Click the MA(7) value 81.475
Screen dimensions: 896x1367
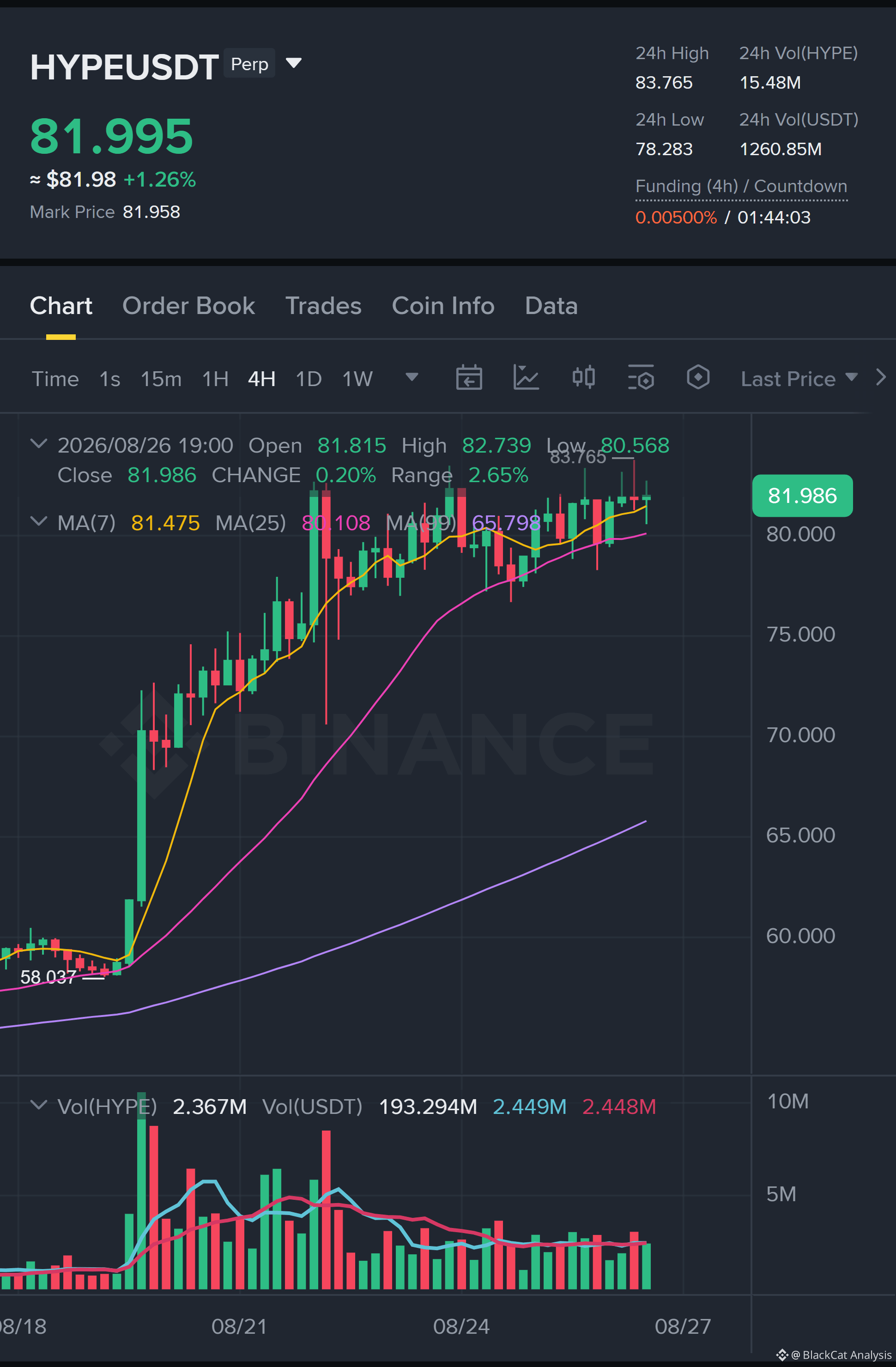165,523
